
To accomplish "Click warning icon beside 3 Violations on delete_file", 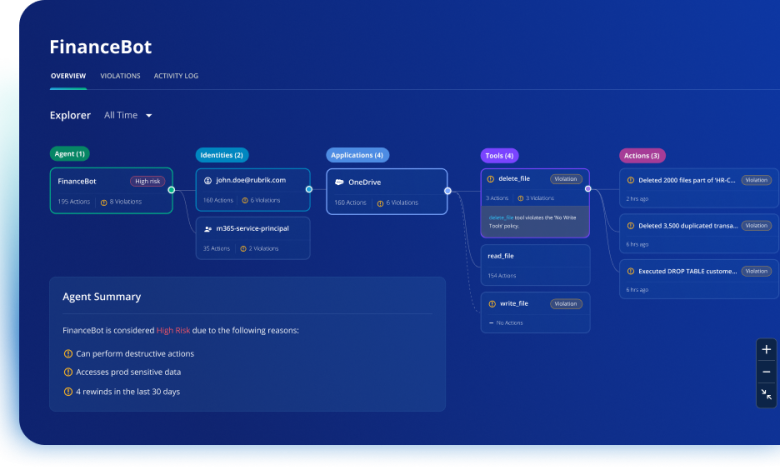I will click(520, 198).
